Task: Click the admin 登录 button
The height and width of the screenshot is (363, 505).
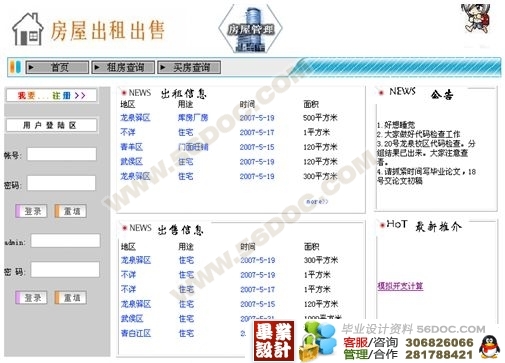Action: (31, 298)
